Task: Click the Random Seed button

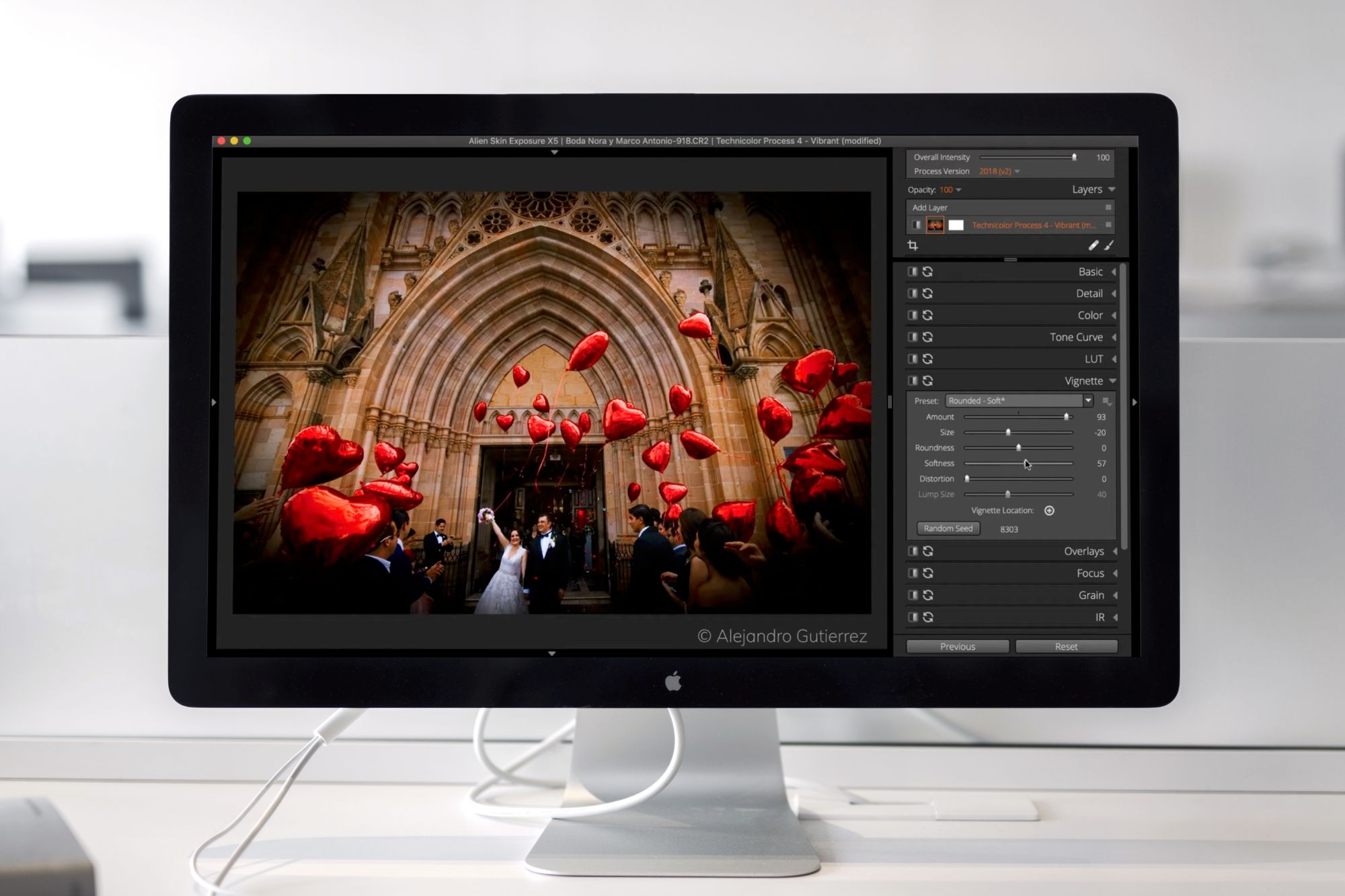Action: [x=948, y=529]
